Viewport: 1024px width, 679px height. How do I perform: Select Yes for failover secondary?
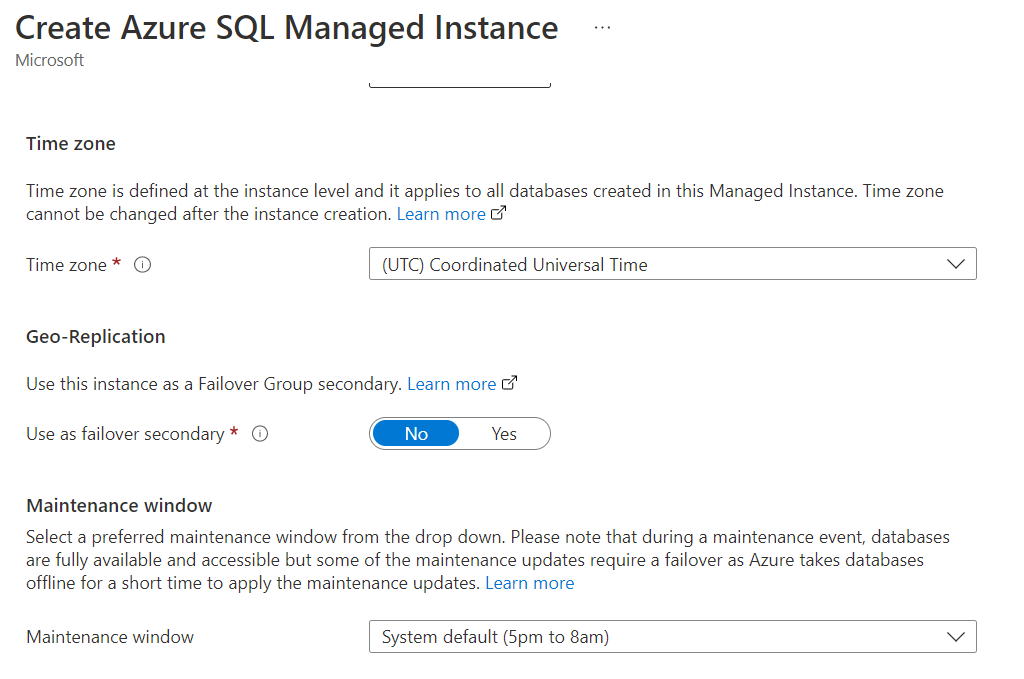(x=504, y=434)
